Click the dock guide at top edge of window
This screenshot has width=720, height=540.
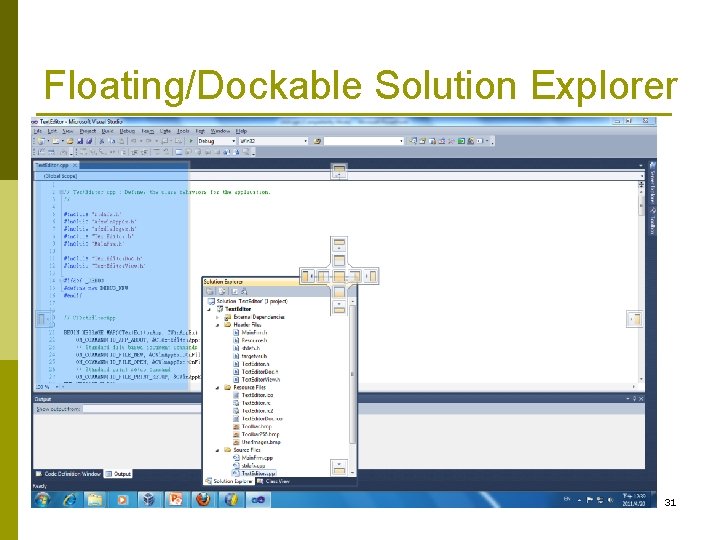click(x=339, y=171)
